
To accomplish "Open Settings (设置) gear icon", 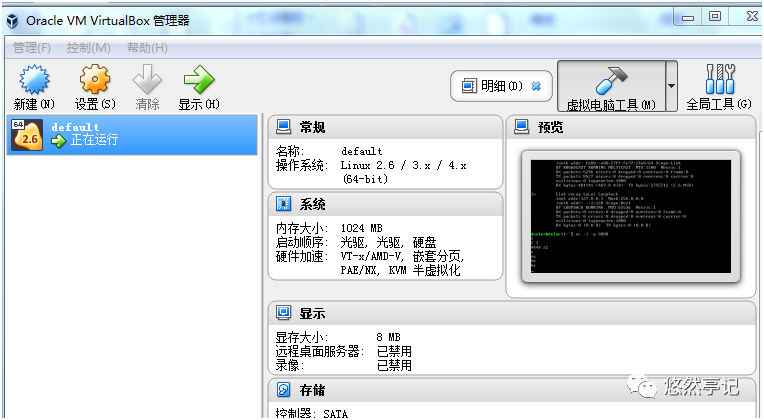I will coord(95,79).
